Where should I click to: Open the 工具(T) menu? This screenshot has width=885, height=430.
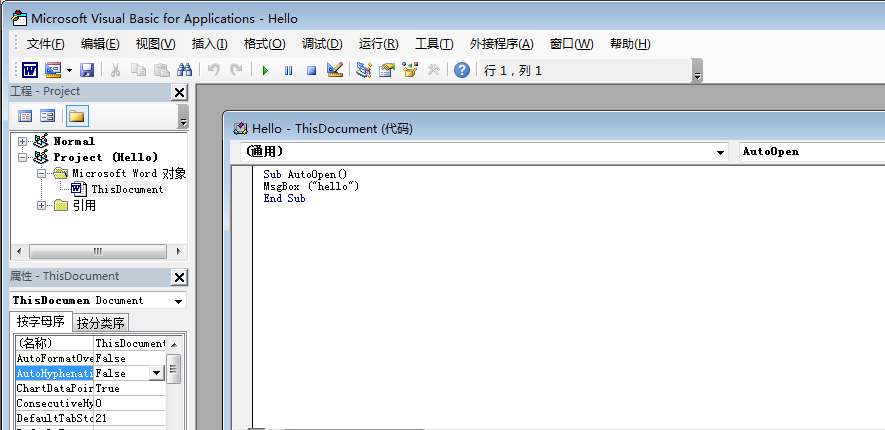pos(434,44)
